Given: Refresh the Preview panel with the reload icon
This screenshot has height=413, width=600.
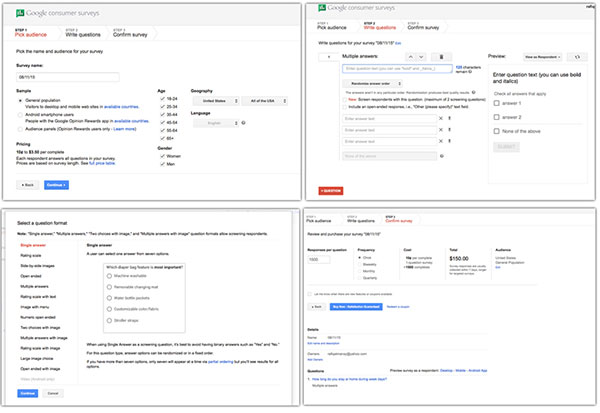Looking at the screenshot, I should pyautogui.click(x=577, y=57).
